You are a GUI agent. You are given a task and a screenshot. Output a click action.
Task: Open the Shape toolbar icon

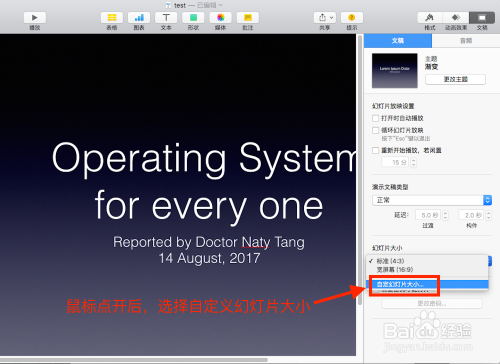tap(193, 18)
